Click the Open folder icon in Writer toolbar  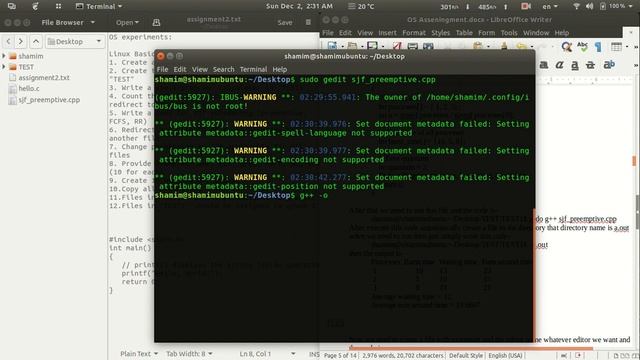352,46
